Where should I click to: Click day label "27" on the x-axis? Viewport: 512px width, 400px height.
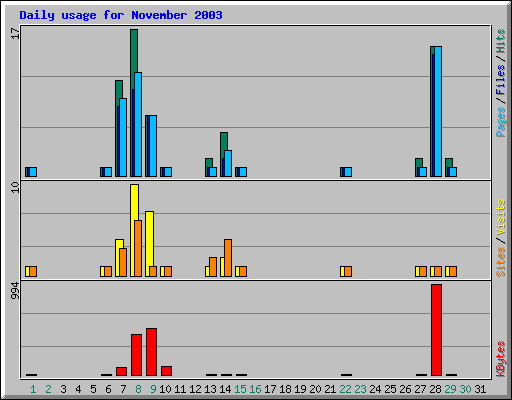420,389
